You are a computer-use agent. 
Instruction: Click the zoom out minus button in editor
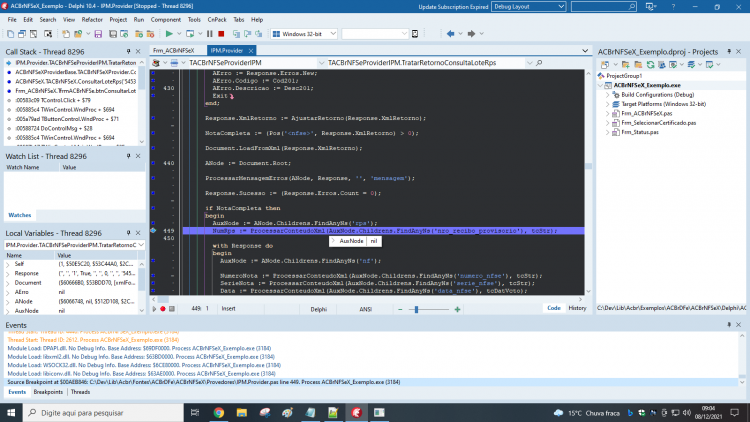coord(400,310)
